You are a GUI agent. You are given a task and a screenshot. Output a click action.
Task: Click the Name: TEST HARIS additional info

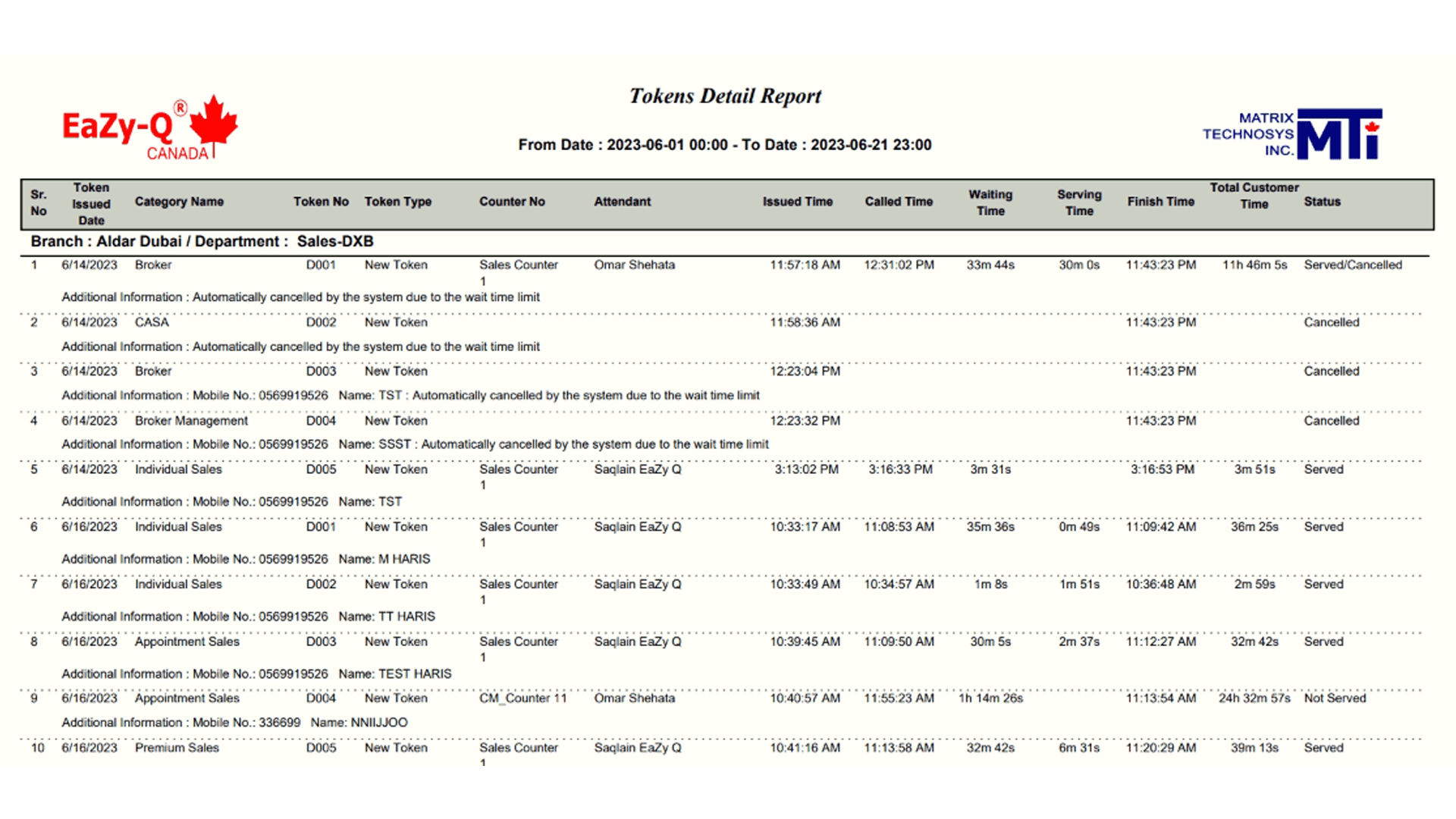point(394,674)
